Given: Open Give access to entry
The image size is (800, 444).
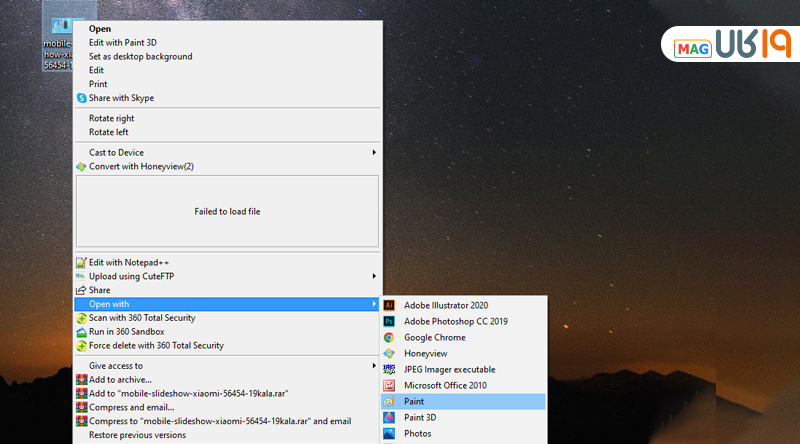Looking at the screenshot, I should coord(228,366).
